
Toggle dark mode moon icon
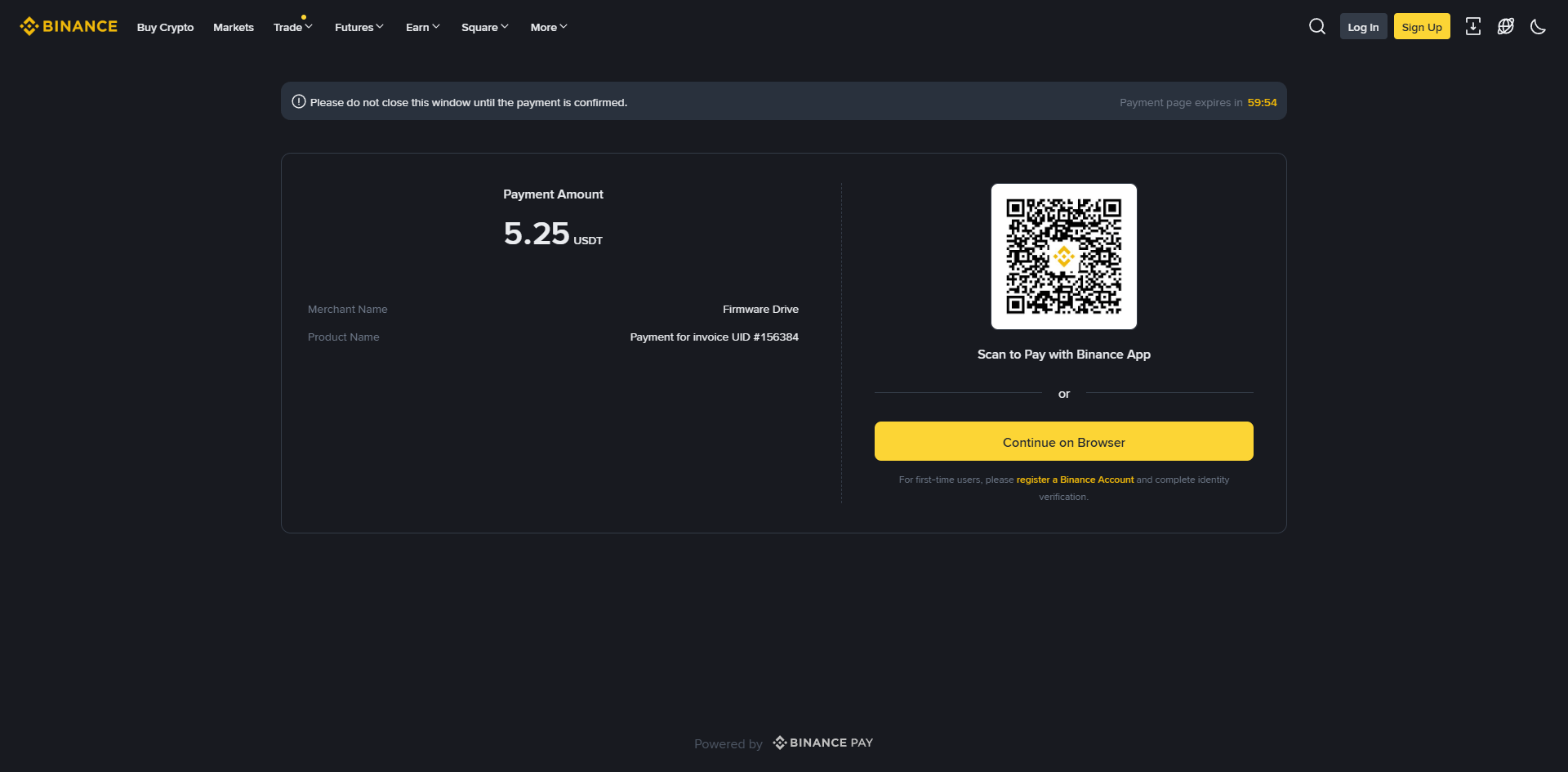(1538, 27)
